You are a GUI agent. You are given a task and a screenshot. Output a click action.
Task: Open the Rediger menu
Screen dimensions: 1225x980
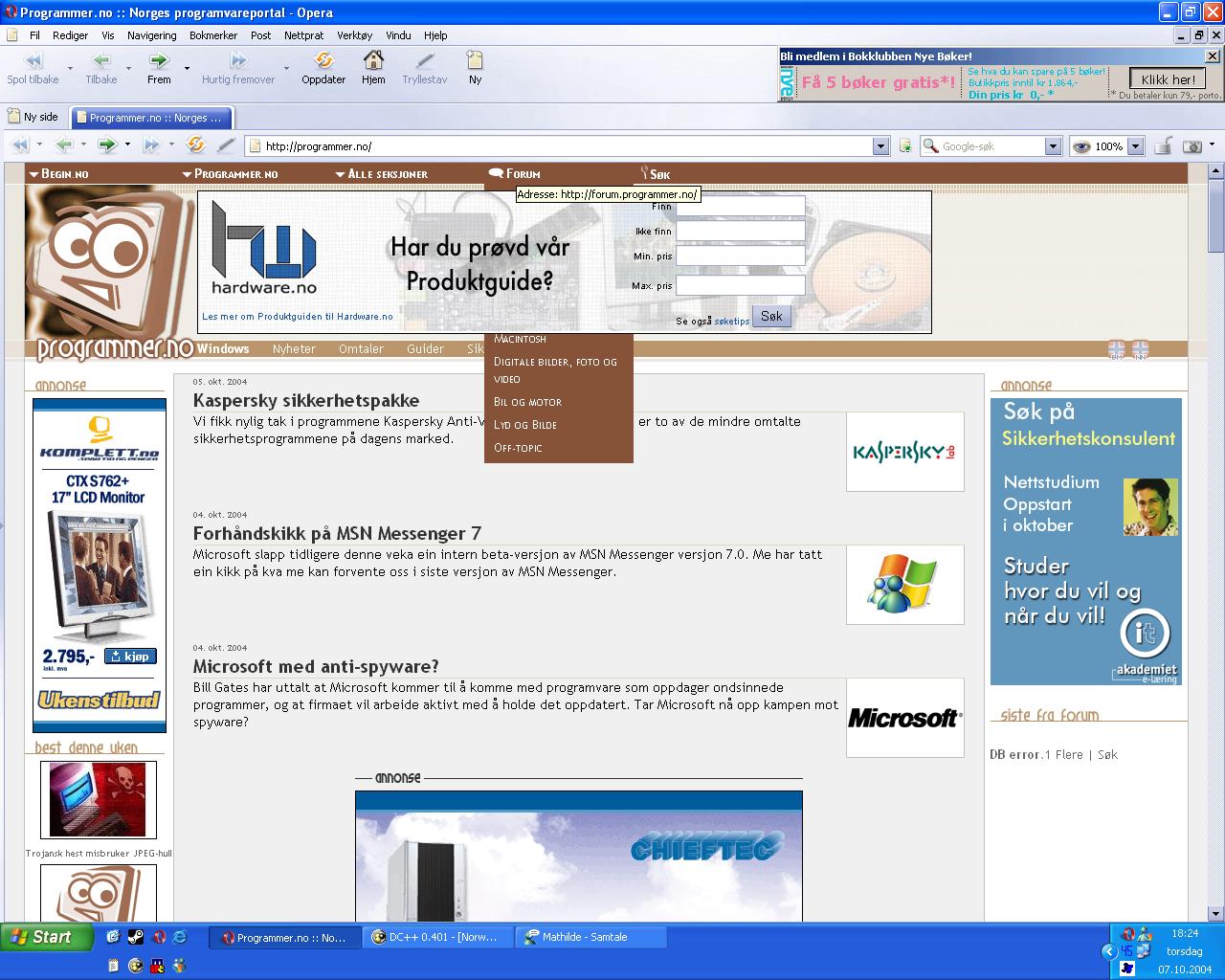click(x=70, y=35)
